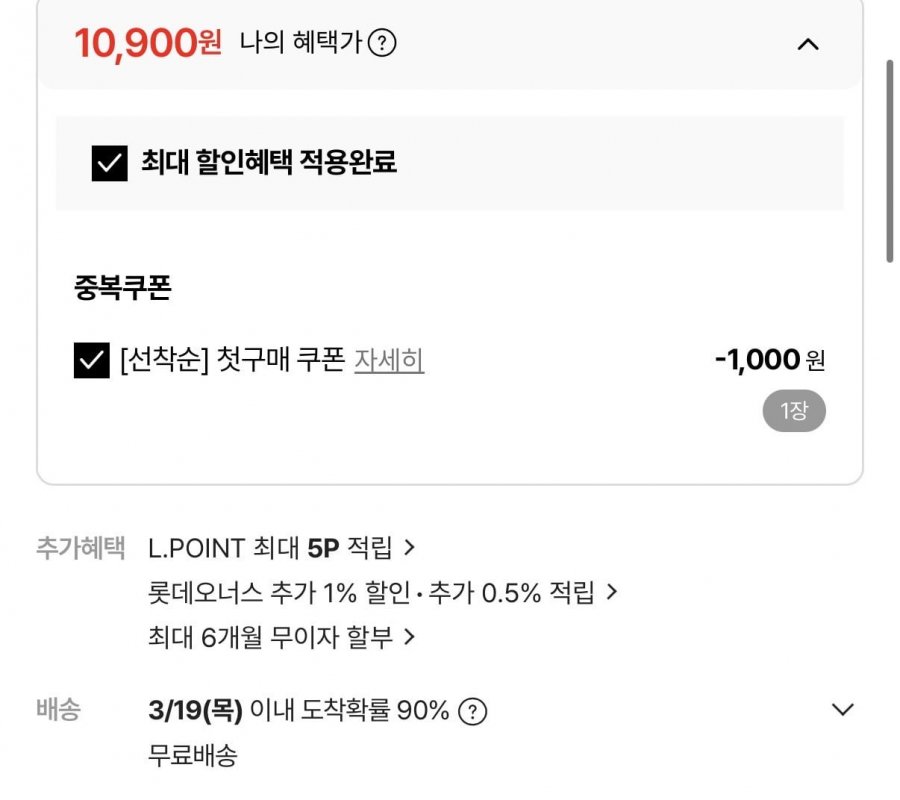Open the 자세히 coupon details link
The image size is (900, 800).
pyautogui.click(x=389, y=360)
